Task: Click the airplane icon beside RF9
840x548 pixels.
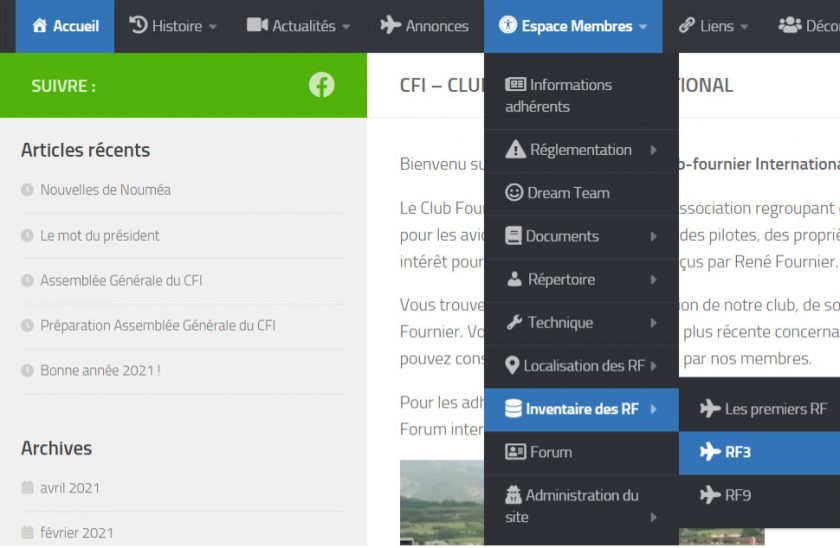Action: 710,495
